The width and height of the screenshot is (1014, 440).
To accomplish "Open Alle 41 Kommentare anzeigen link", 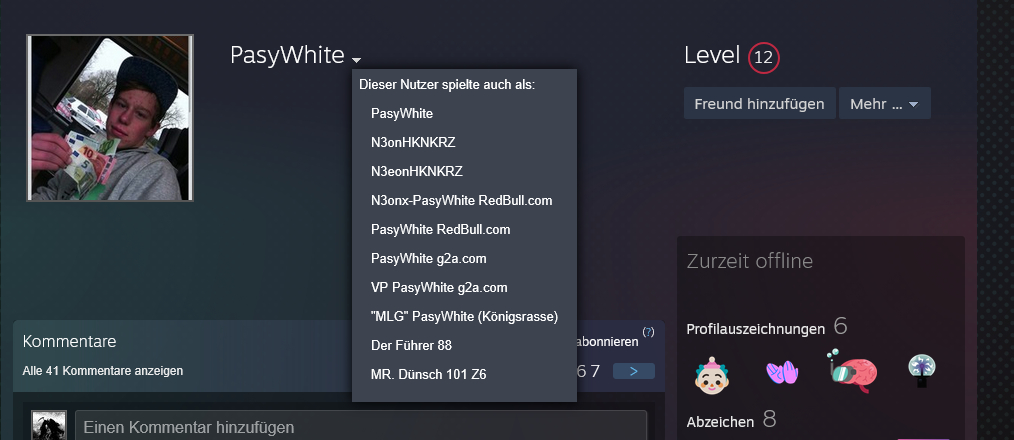I will pos(103,371).
